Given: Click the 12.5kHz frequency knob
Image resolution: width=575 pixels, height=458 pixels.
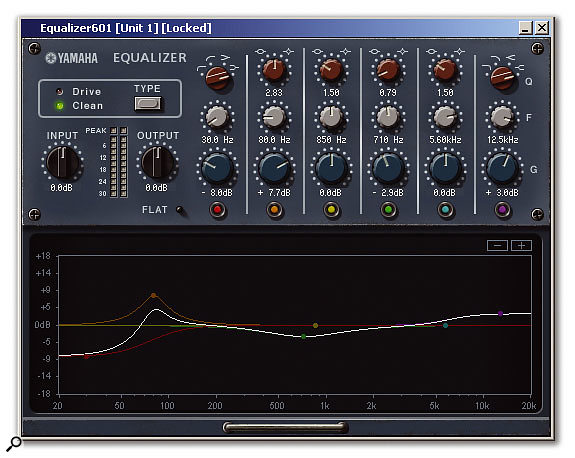Looking at the screenshot, I should coord(502,117).
